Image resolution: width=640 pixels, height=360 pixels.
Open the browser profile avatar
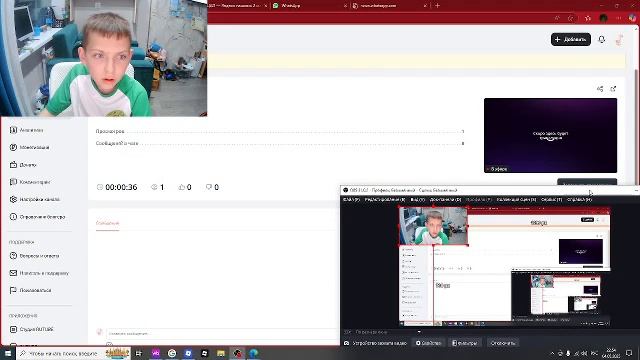tap(603, 18)
